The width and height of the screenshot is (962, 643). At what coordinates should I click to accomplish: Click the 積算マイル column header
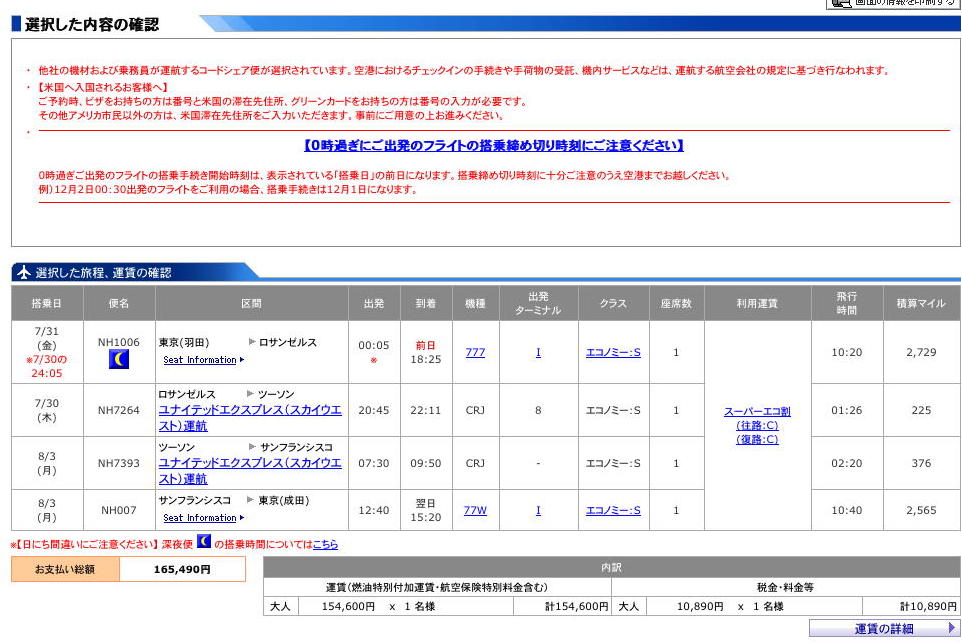[921, 303]
